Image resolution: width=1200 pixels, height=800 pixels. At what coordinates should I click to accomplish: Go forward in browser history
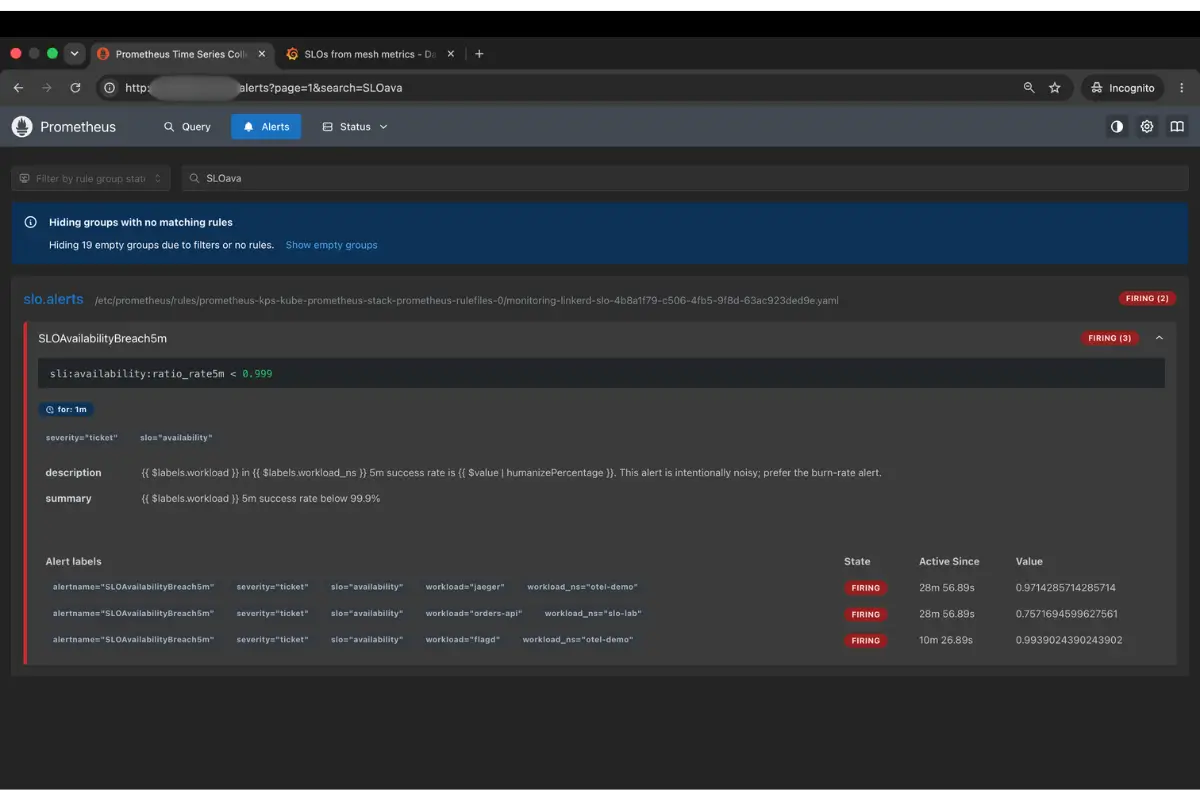46,88
